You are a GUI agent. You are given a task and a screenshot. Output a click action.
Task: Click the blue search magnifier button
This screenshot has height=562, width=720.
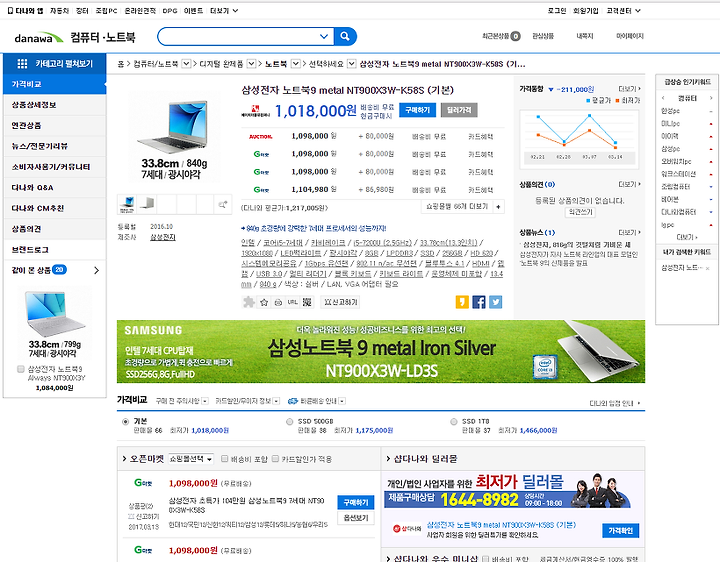[x=345, y=36]
